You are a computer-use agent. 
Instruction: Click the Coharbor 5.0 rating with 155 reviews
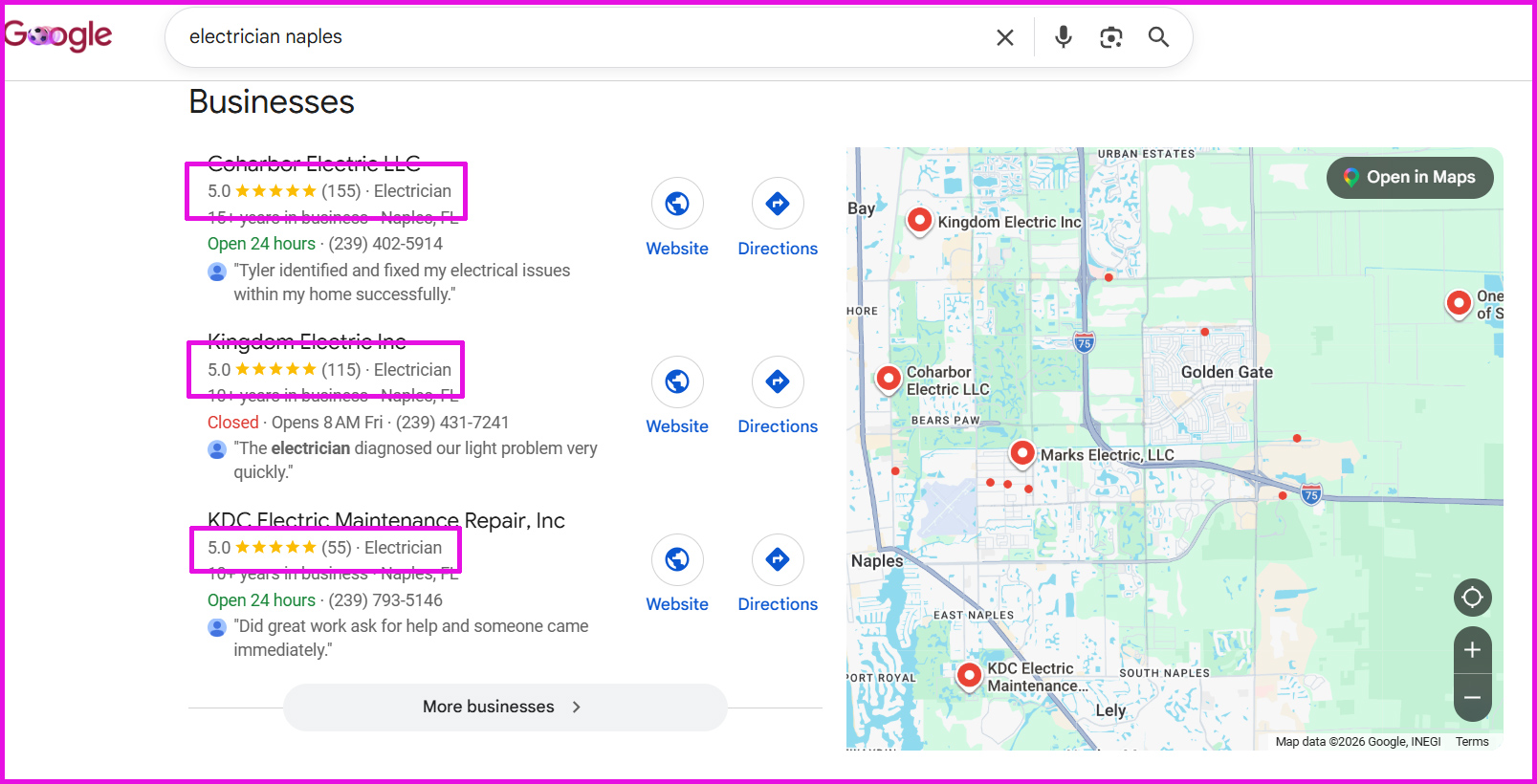point(284,191)
